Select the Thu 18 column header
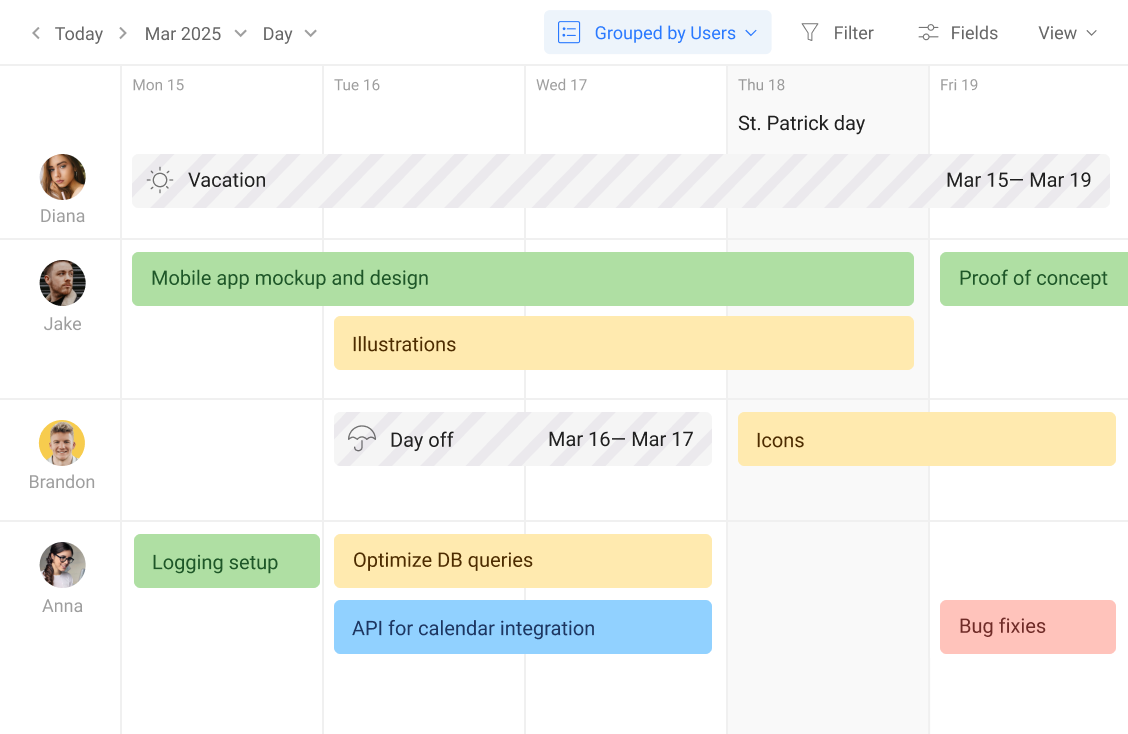The width and height of the screenshot is (1128, 734). 761,85
